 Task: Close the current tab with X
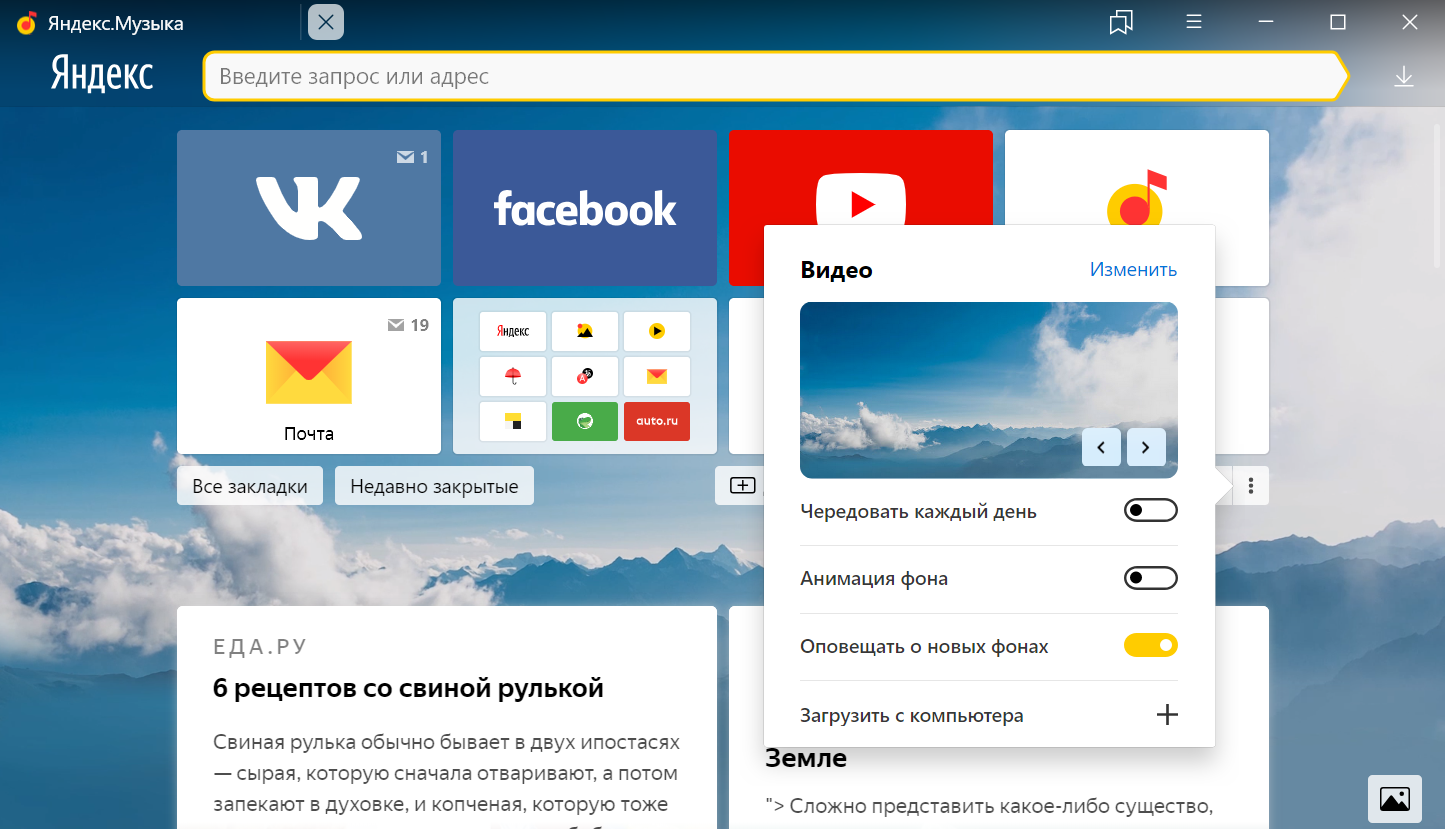(326, 22)
